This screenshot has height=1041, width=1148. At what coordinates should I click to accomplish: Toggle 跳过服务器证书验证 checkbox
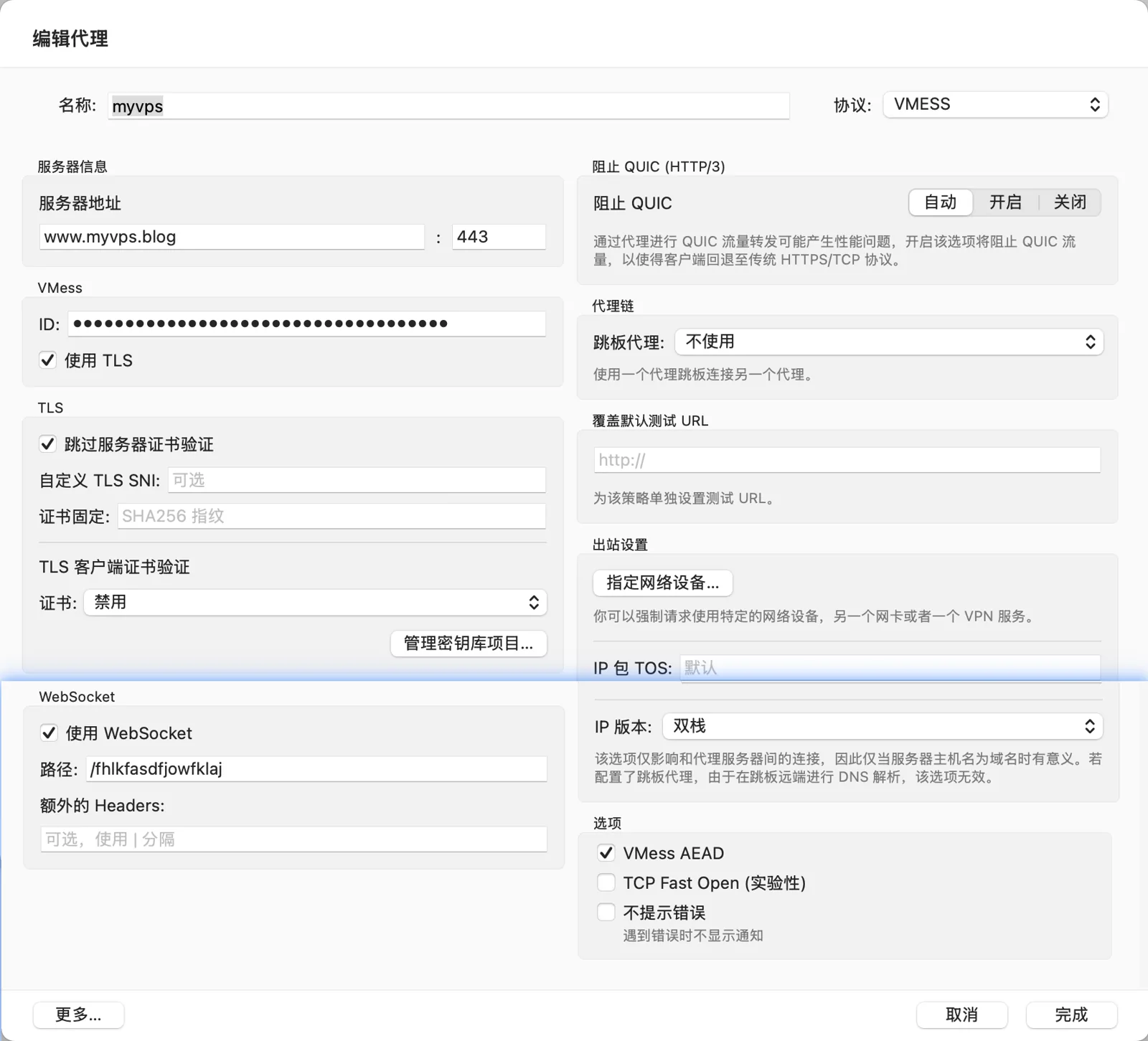pyautogui.click(x=48, y=444)
